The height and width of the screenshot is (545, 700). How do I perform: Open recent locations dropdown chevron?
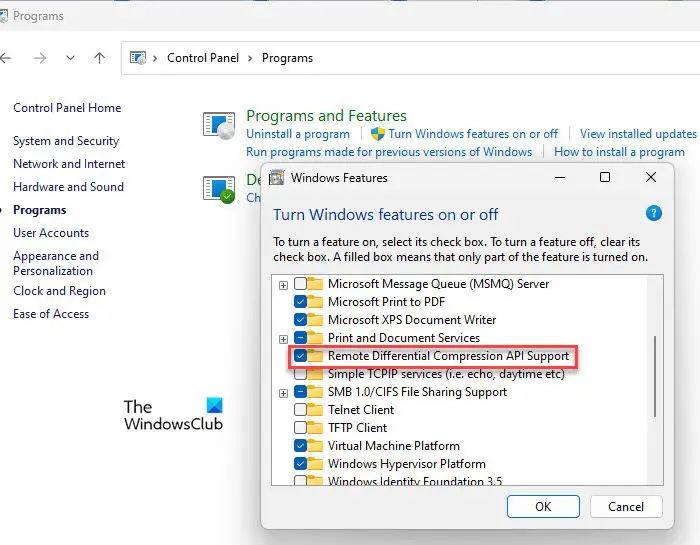[70, 58]
